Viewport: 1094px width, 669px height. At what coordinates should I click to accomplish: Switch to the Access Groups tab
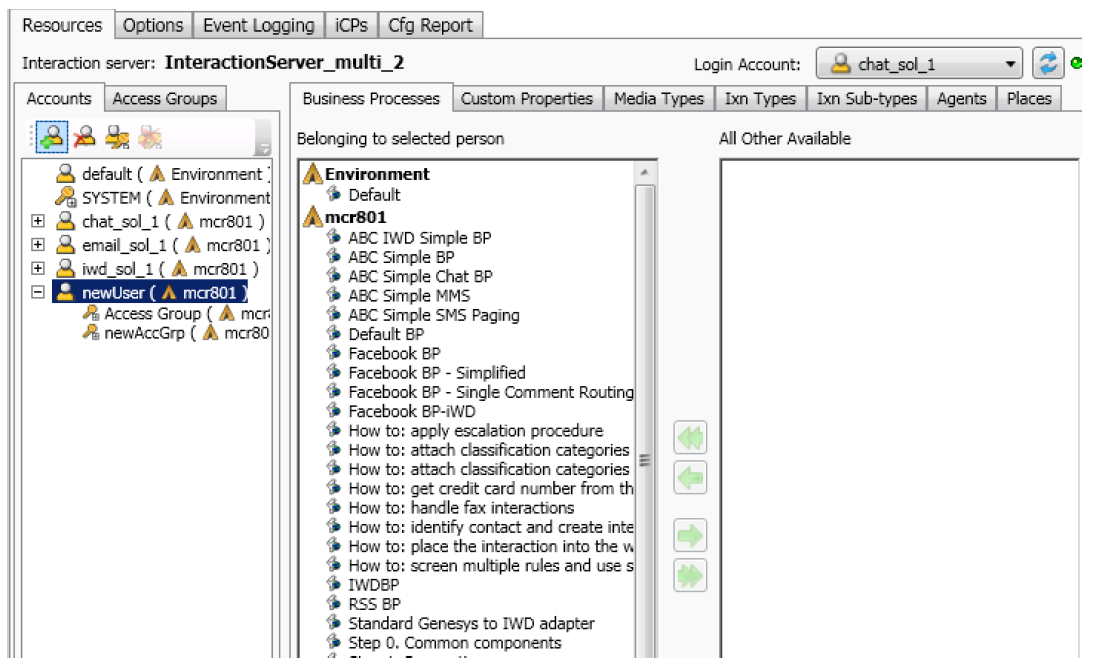[164, 98]
